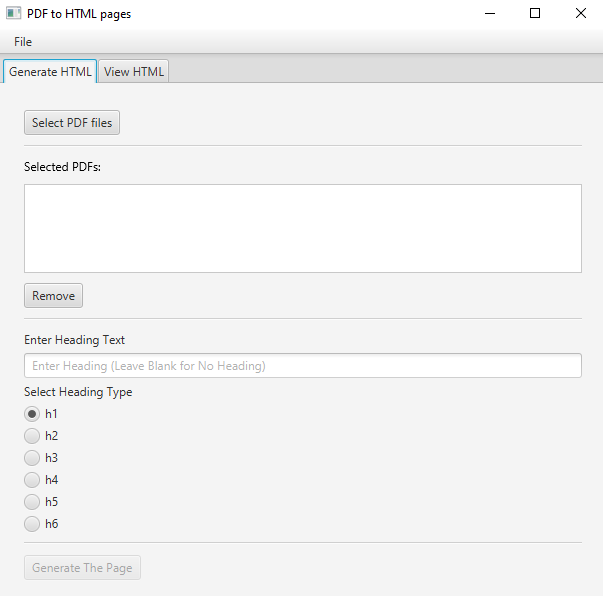Viewport: 603px width, 596px height.
Task: Select the h1 heading type
Action: tap(33, 414)
